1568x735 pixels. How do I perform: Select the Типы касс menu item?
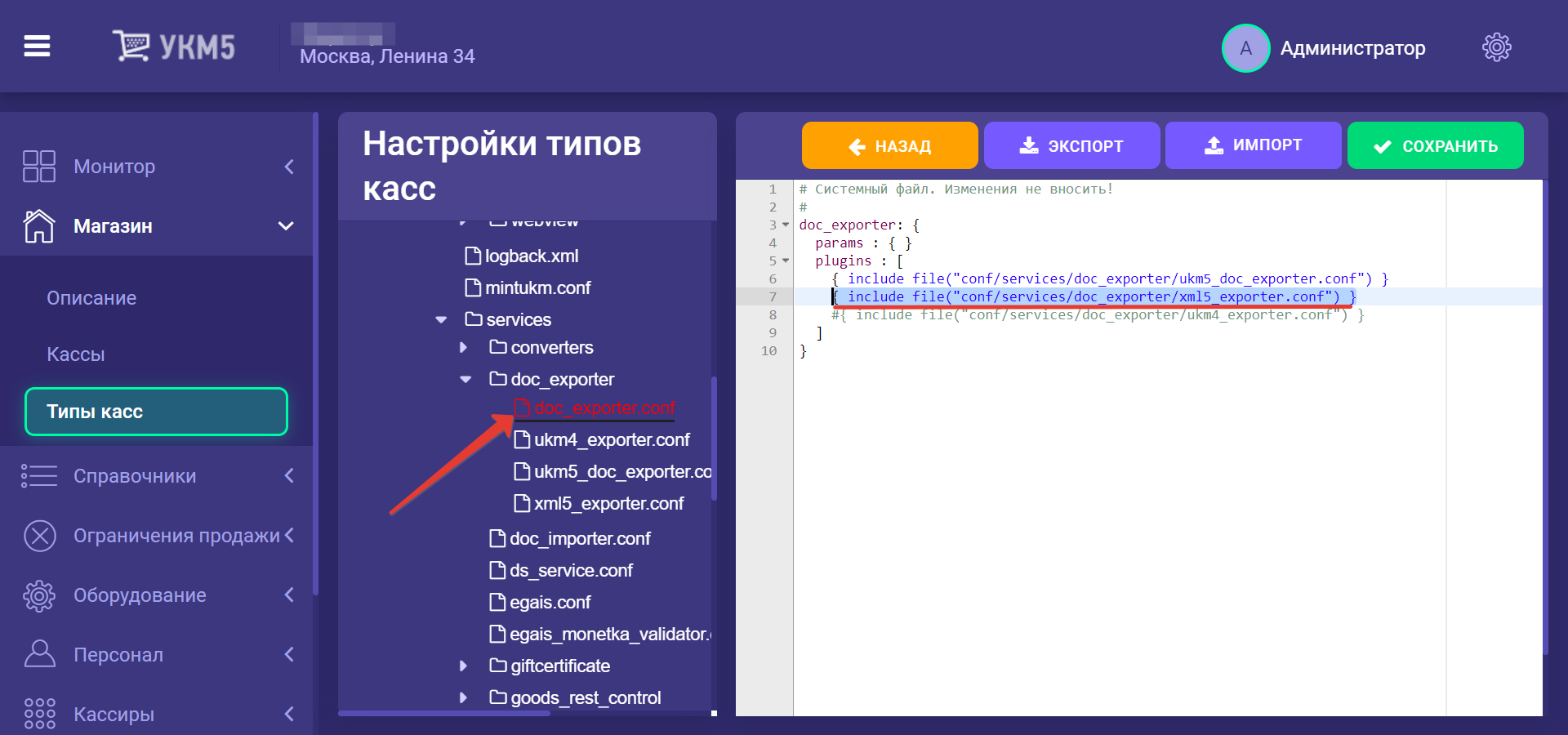156,412
